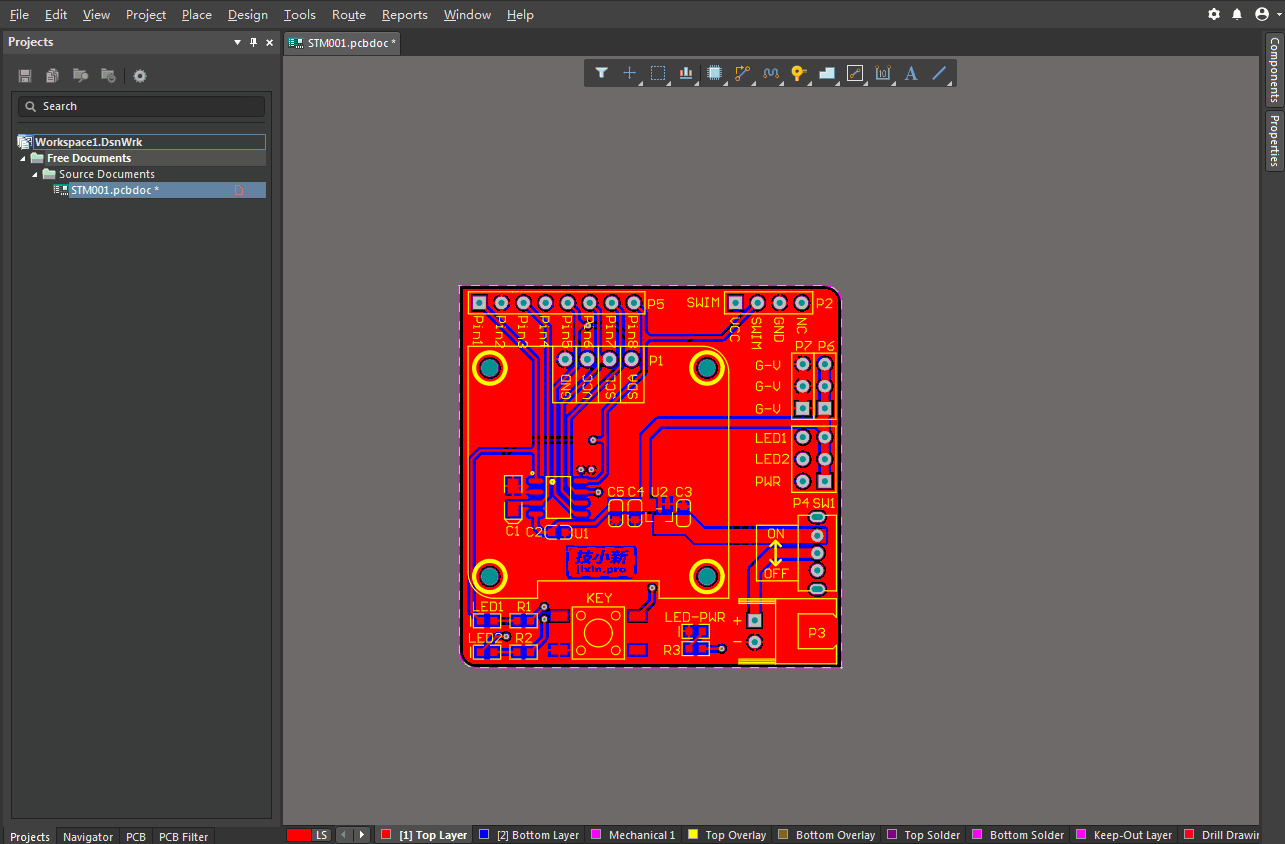The image size is (1285, 844).
Task: Pick the Place Line tool
Action: 939,73
